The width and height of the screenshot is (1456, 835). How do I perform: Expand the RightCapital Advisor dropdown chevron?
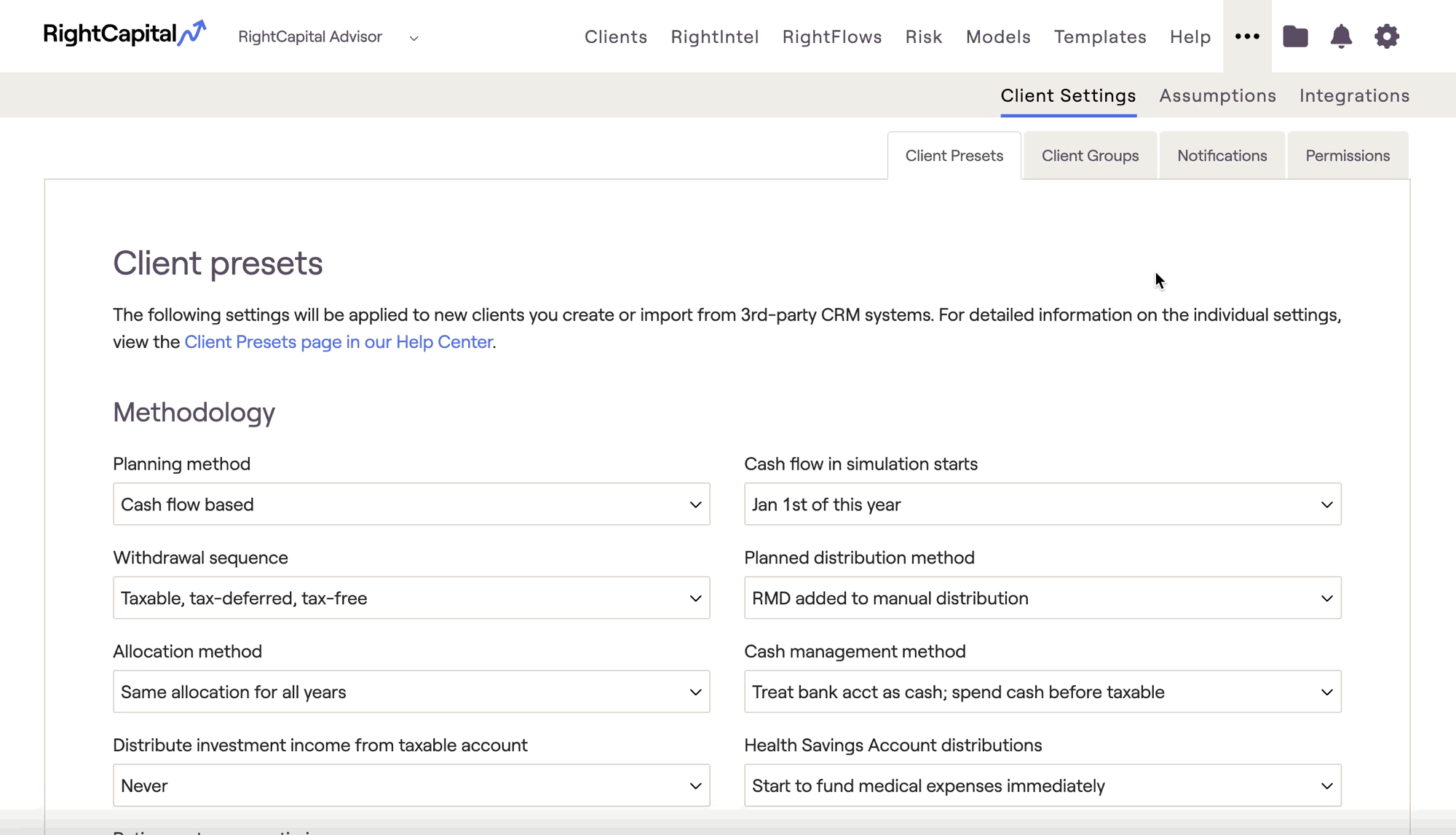click(414, 38)
